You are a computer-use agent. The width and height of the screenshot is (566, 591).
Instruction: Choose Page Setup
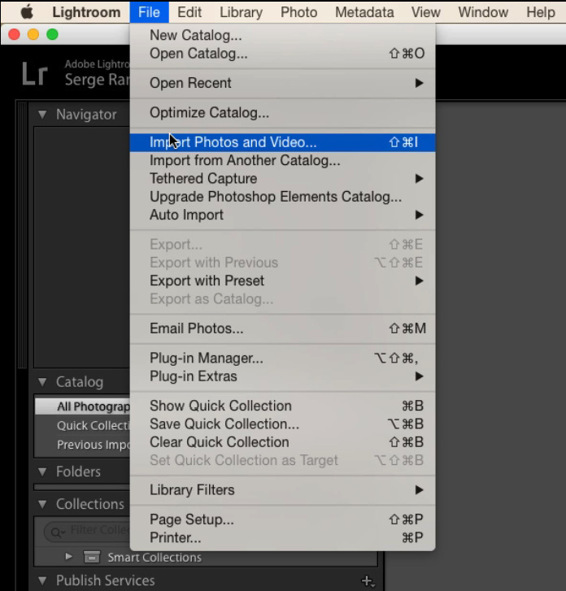[283, 519]
